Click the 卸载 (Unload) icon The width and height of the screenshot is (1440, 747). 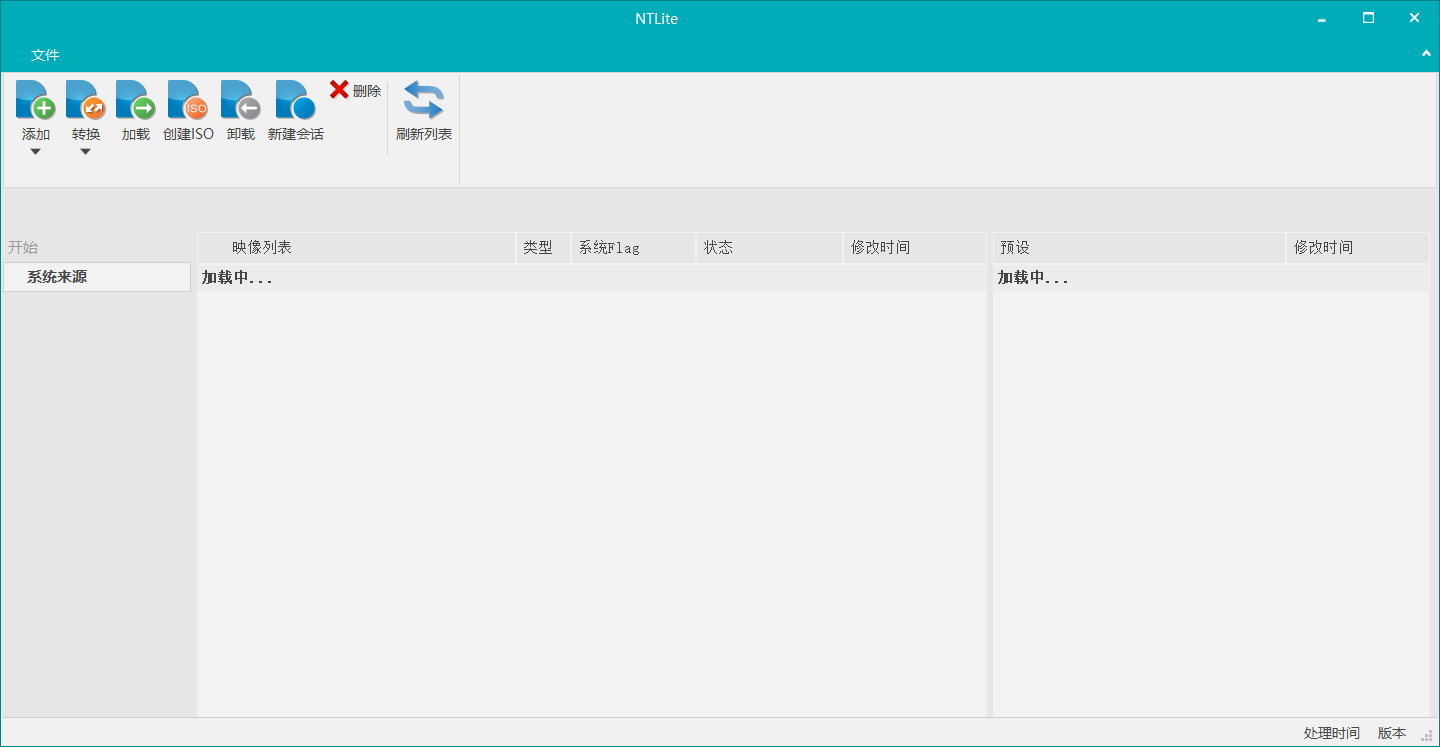coord(241,100)
